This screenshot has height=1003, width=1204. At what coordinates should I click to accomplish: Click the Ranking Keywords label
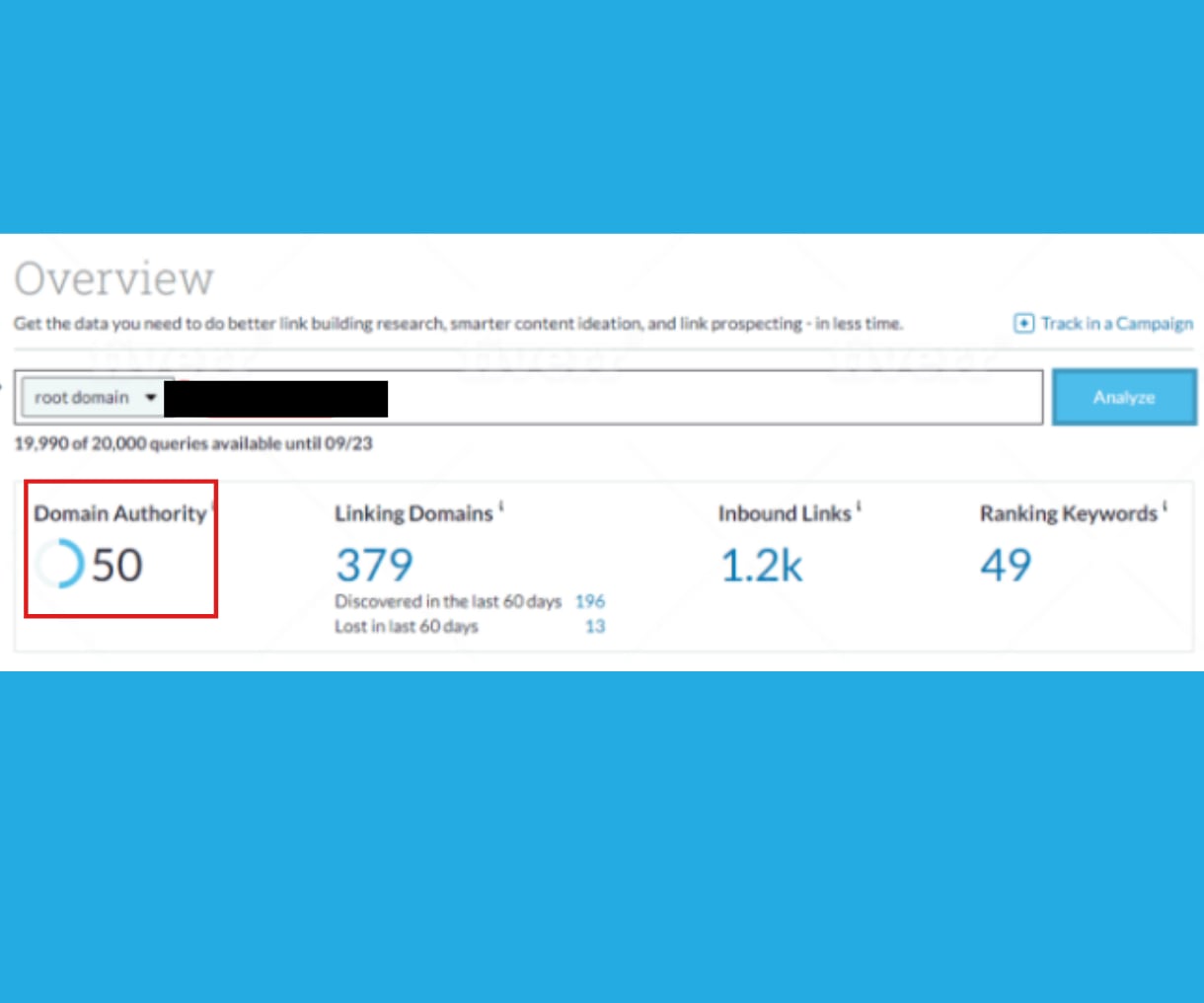click(x=1069, y=513)
